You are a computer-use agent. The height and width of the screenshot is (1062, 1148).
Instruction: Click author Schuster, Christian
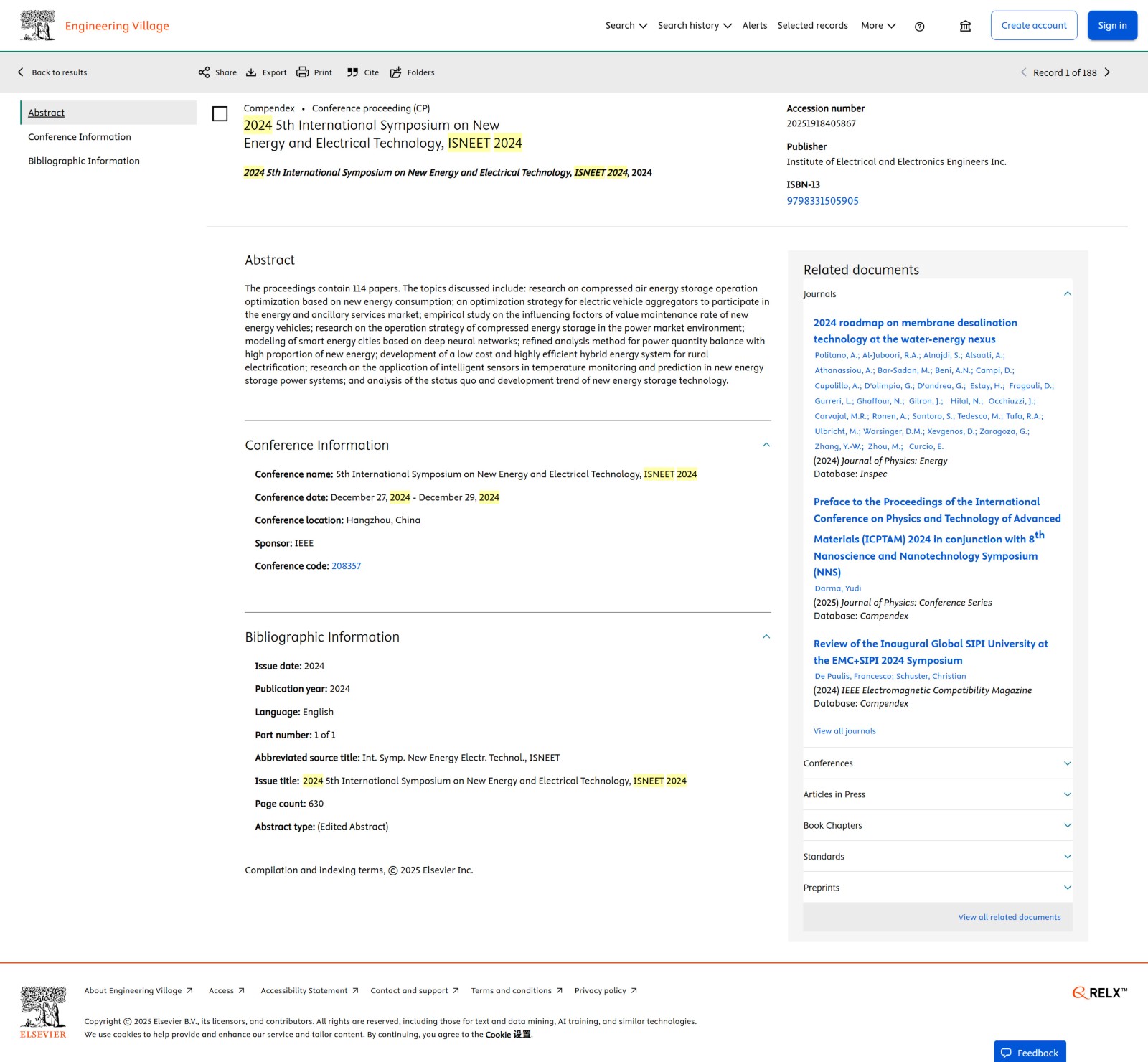931,677
